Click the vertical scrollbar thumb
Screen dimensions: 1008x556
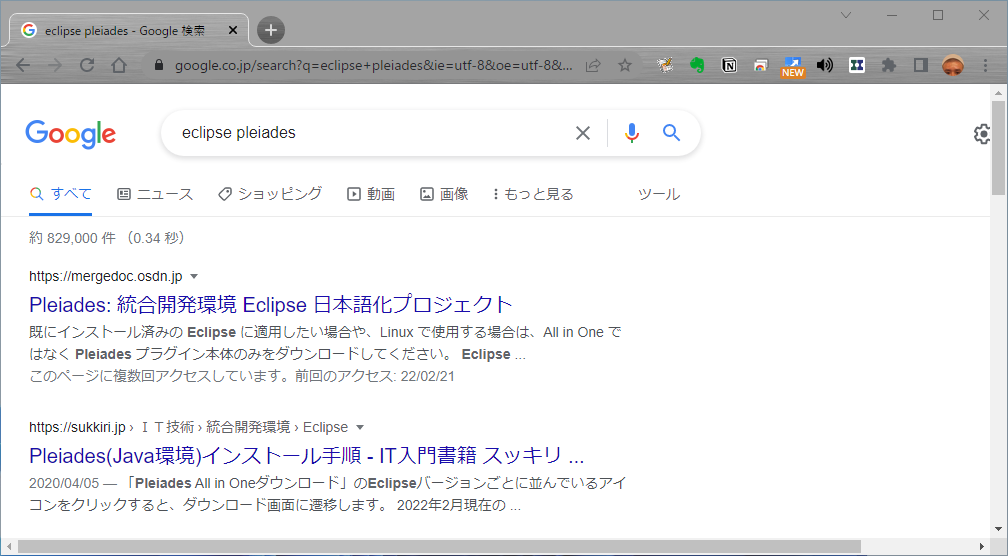tap(998, 148)
